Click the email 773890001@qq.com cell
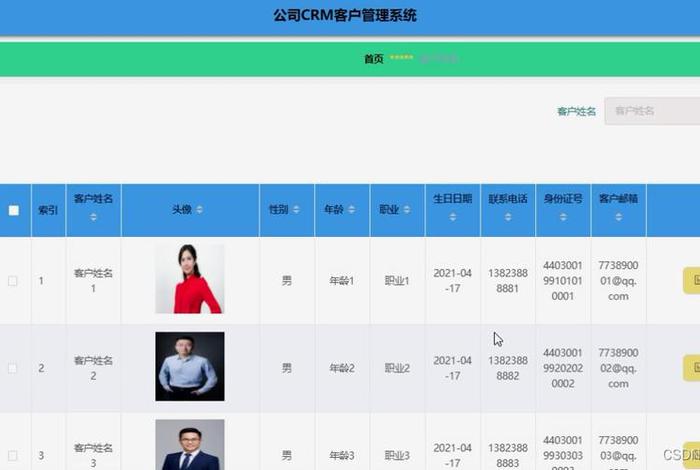Viewport: 700px width, 470px height. point(618,281)
